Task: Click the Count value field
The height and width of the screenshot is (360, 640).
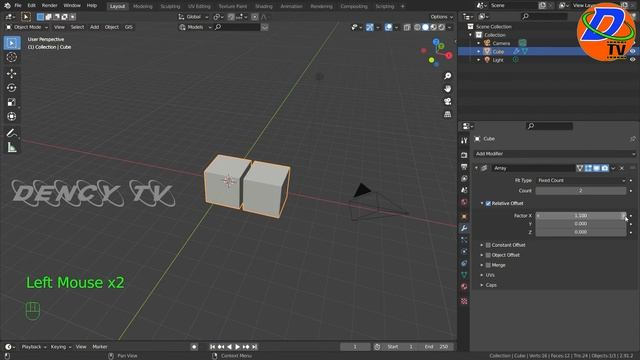Action: [x=581, y=191]
